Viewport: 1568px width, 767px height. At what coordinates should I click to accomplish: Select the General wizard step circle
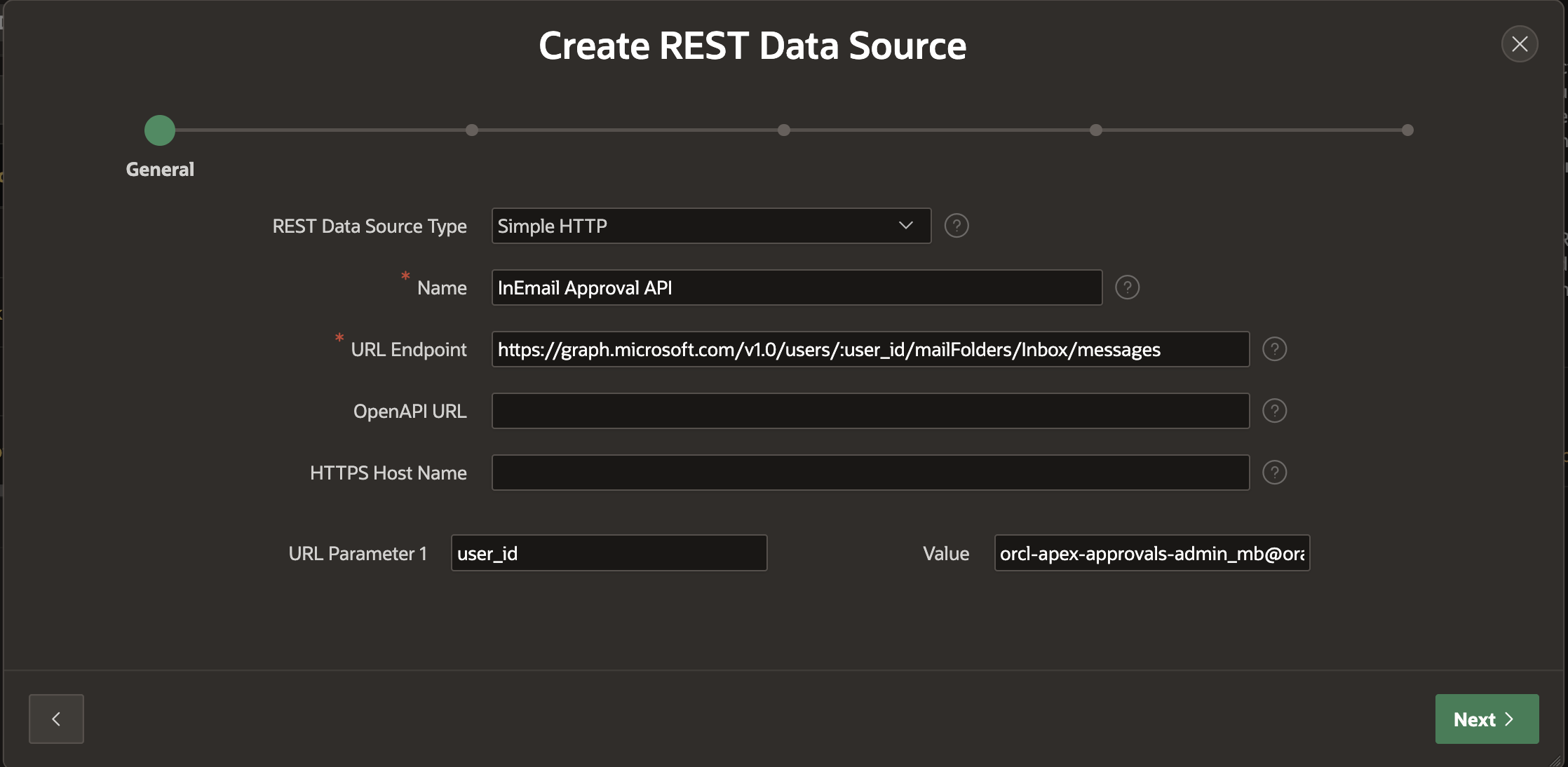pyautogui.click(x=160, y=130)
